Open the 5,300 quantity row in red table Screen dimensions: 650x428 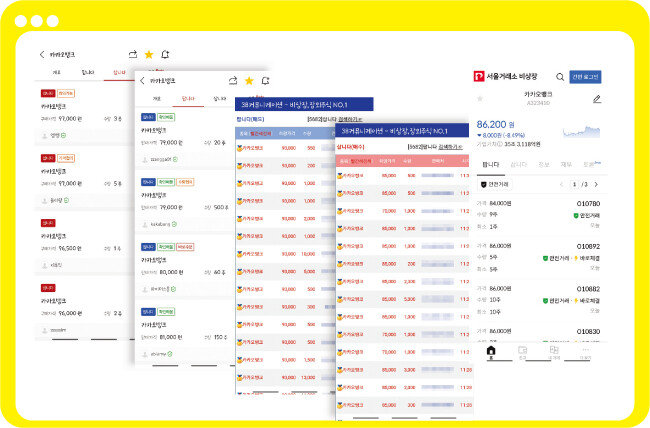[403, 299]
